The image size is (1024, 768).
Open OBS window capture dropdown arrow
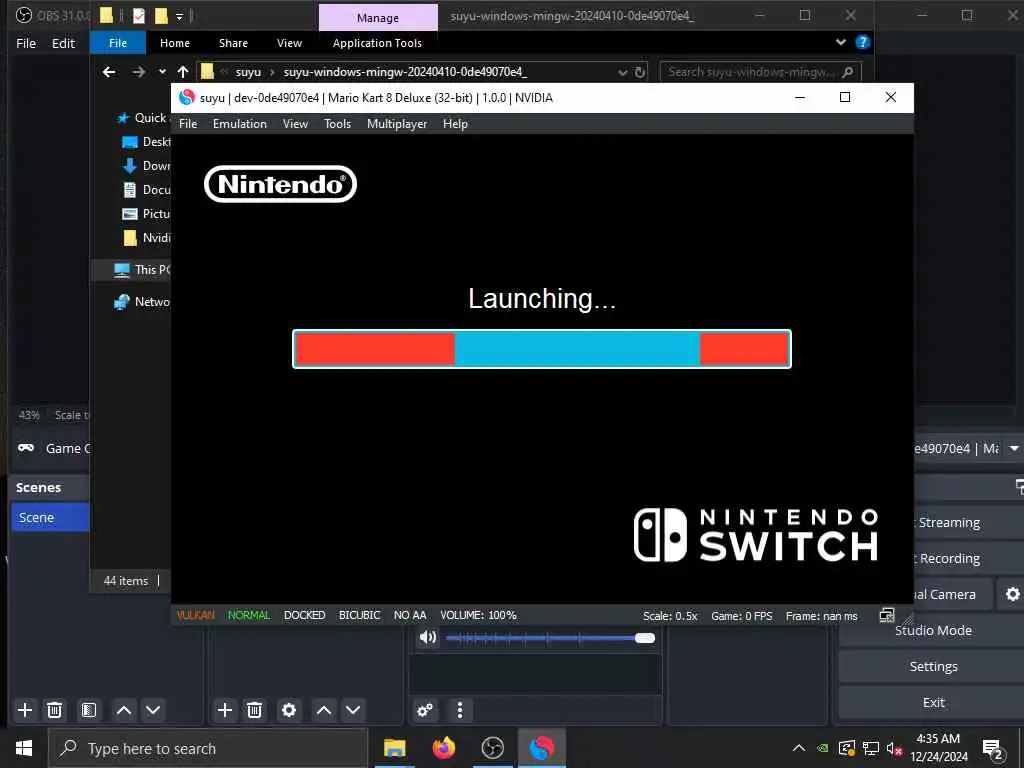(1014, 449)
